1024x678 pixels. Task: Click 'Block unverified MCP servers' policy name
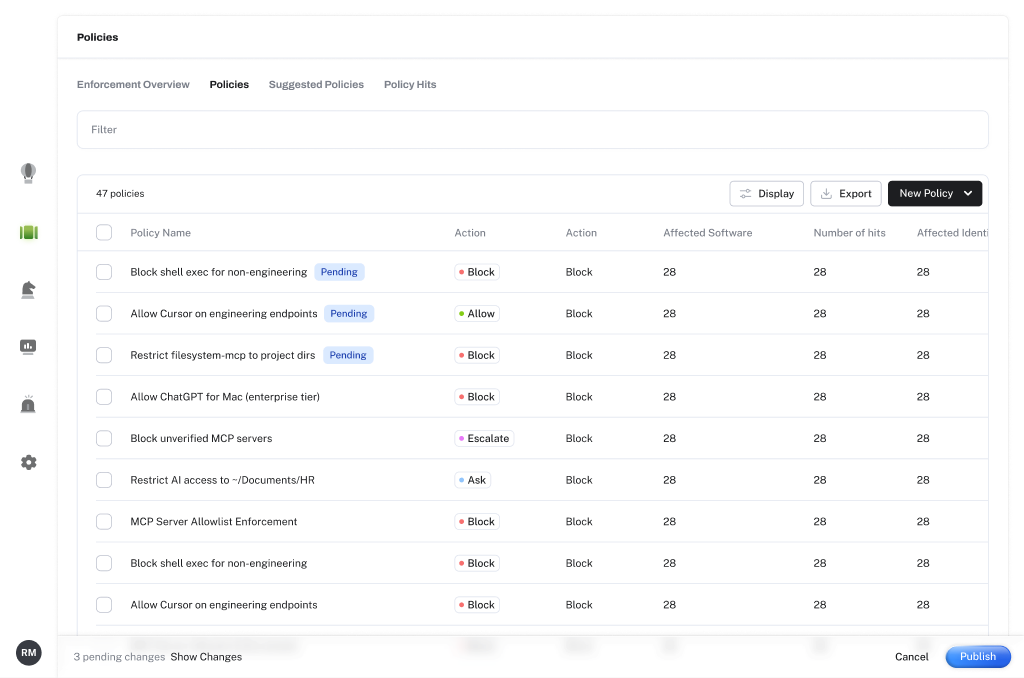[201, 438]
